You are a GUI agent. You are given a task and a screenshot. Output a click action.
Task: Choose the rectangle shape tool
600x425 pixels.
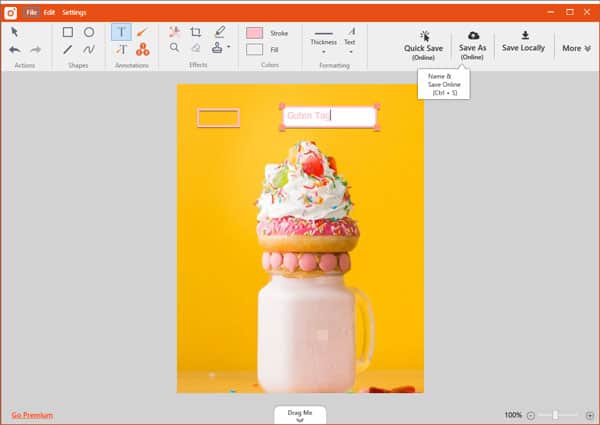(68, 32)
